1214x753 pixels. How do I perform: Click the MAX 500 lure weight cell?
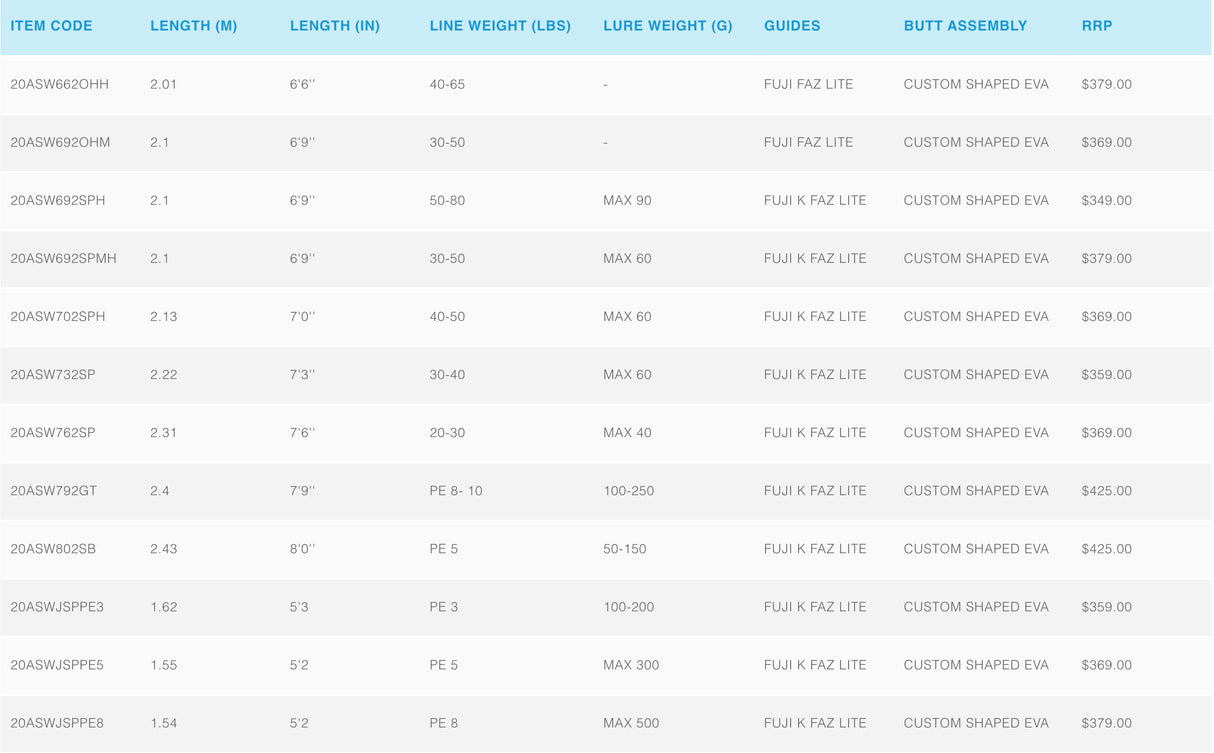point(631,723)
